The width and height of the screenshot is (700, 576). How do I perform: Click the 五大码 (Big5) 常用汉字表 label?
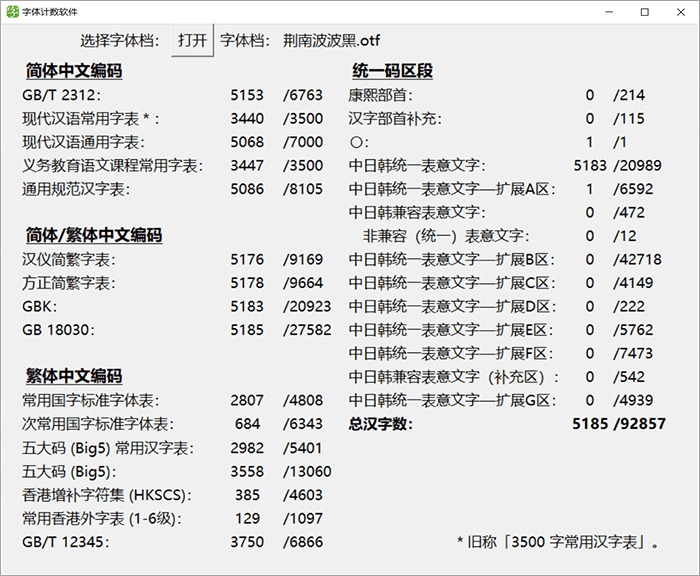point(108,448)
